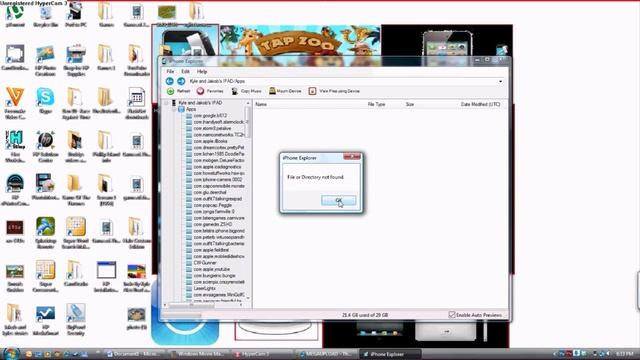Select the com.popcap.Peggle folder

pyautogui.click(x=209, y=205)
